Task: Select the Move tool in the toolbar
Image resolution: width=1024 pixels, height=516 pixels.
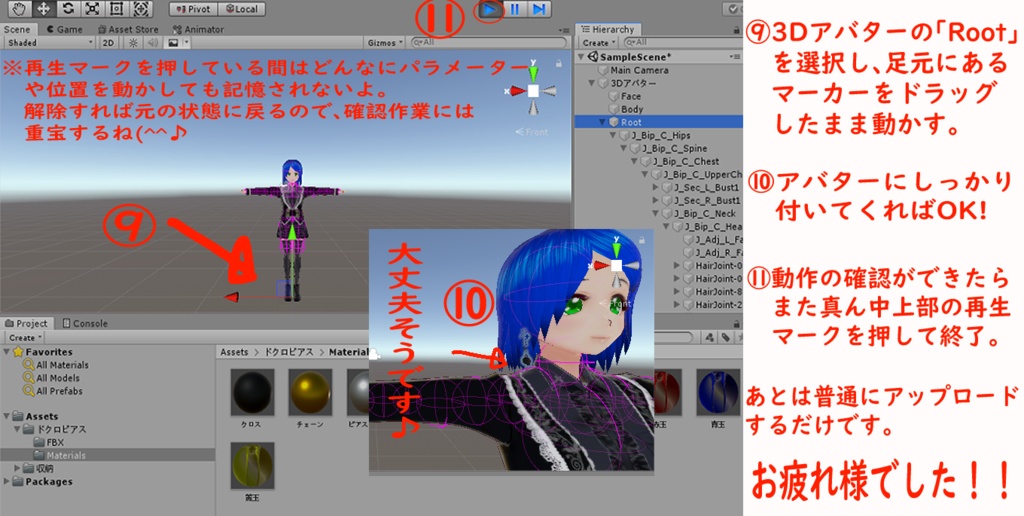Action: click(x=44, y=8)
